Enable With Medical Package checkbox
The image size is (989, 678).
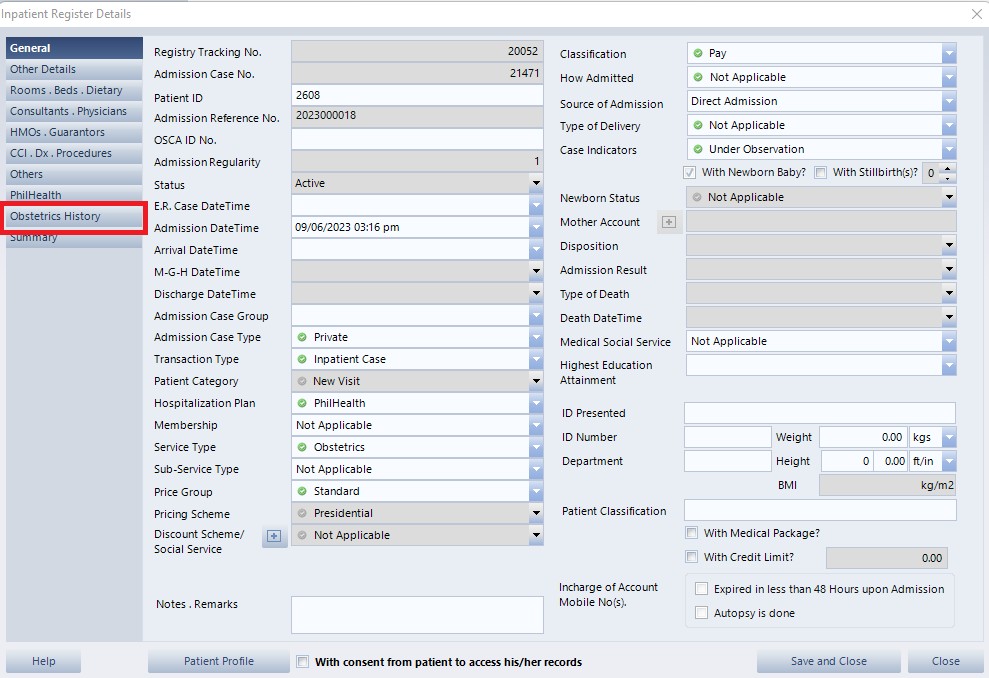coord(691,533)
